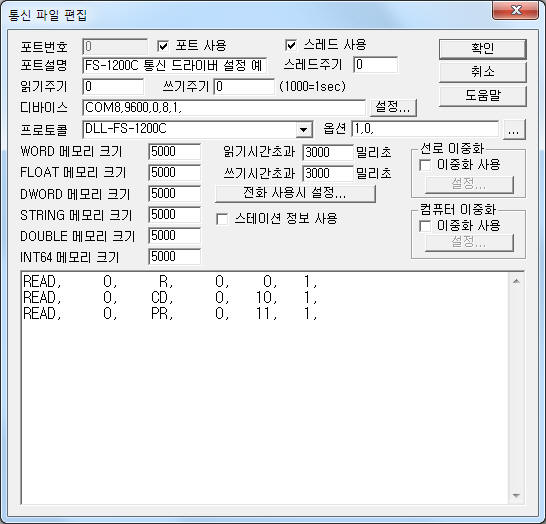Enable 이중화 사용 under 컴퓨터 이중화

(425, 226)
